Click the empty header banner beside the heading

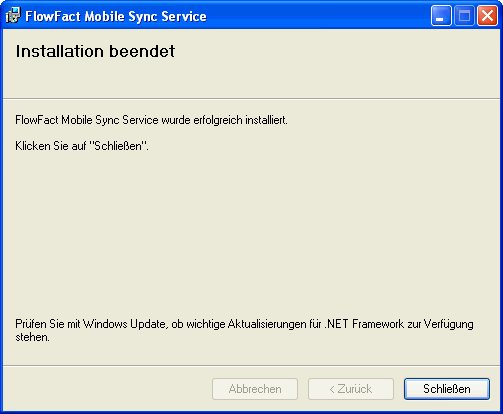(x=333, y=63)
